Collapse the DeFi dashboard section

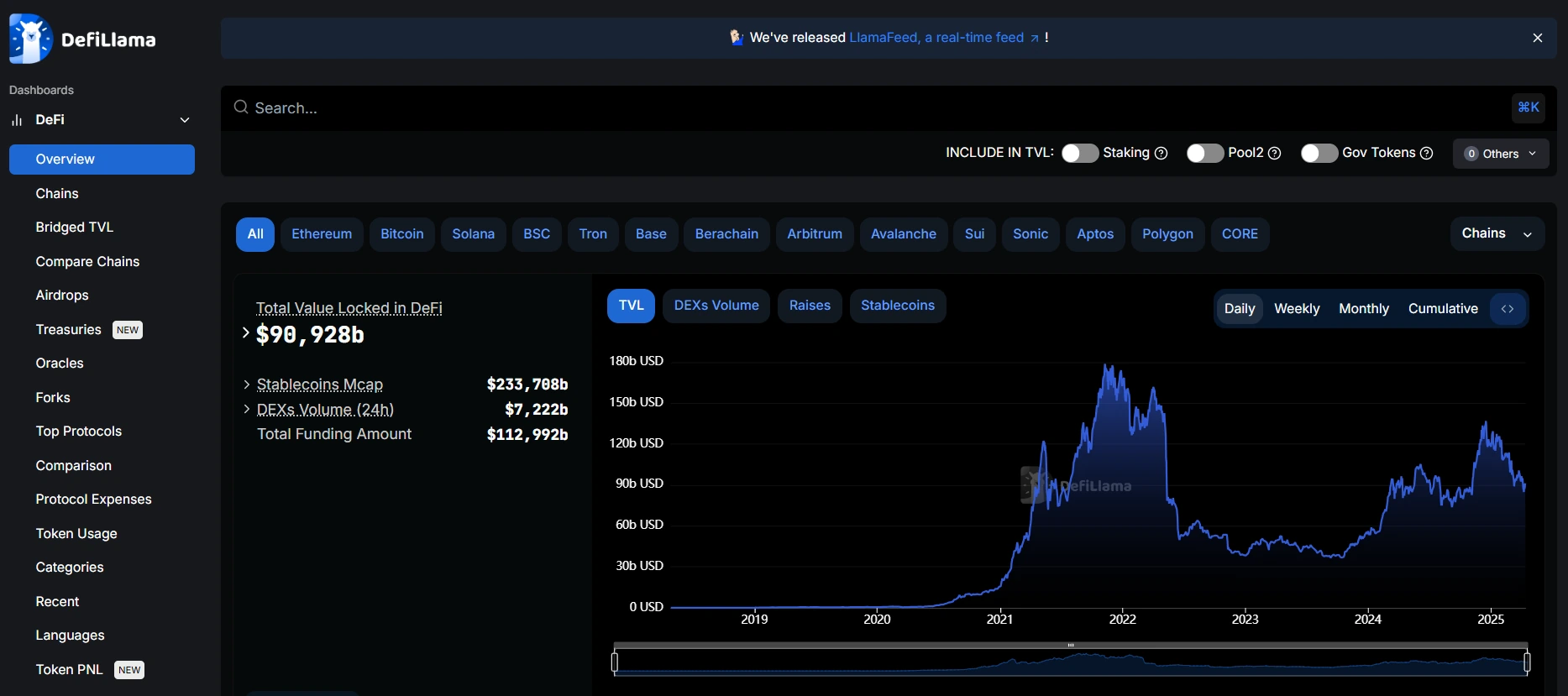185,120
